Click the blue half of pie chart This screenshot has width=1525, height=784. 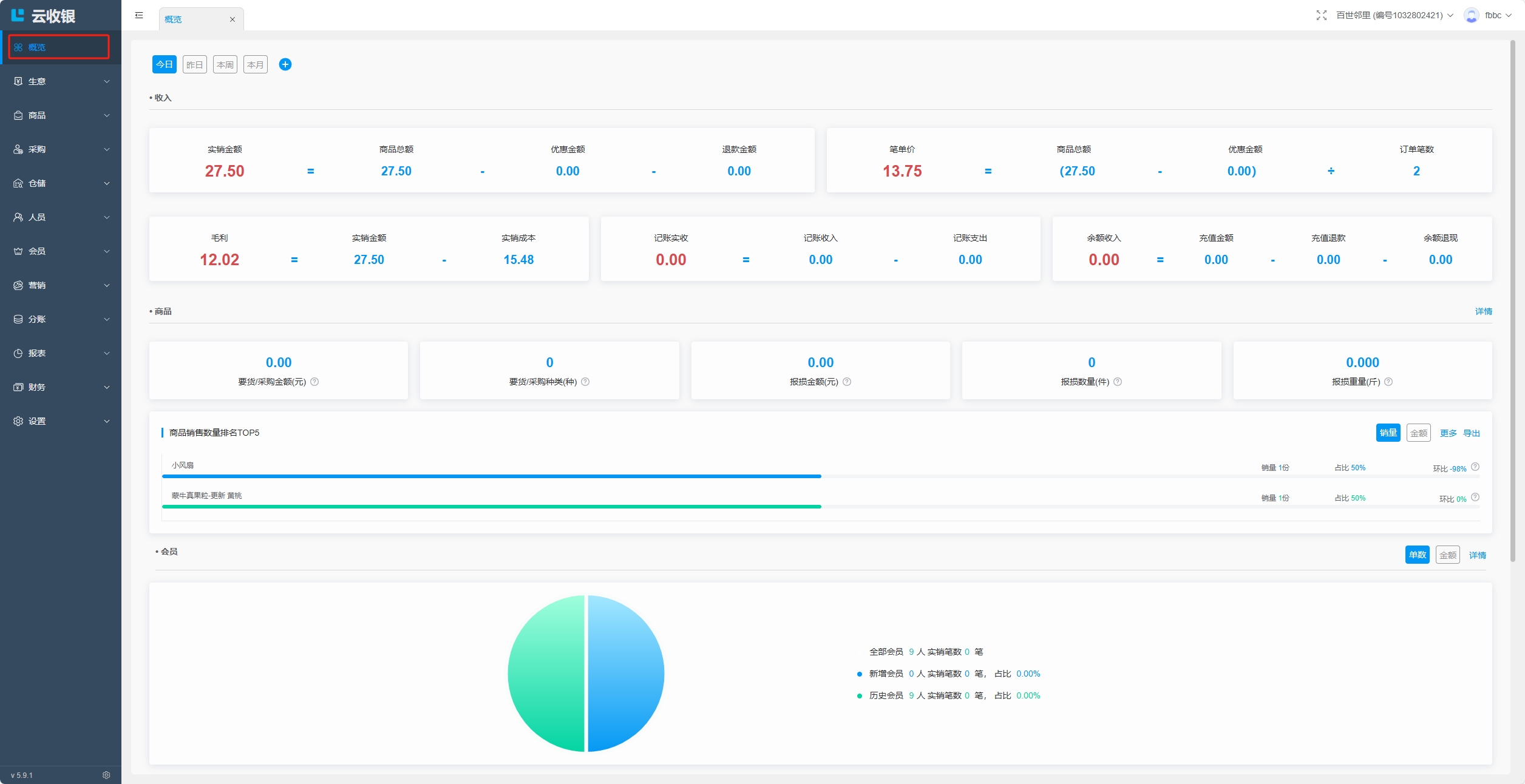pyautogui.click(x=625, y=674)
